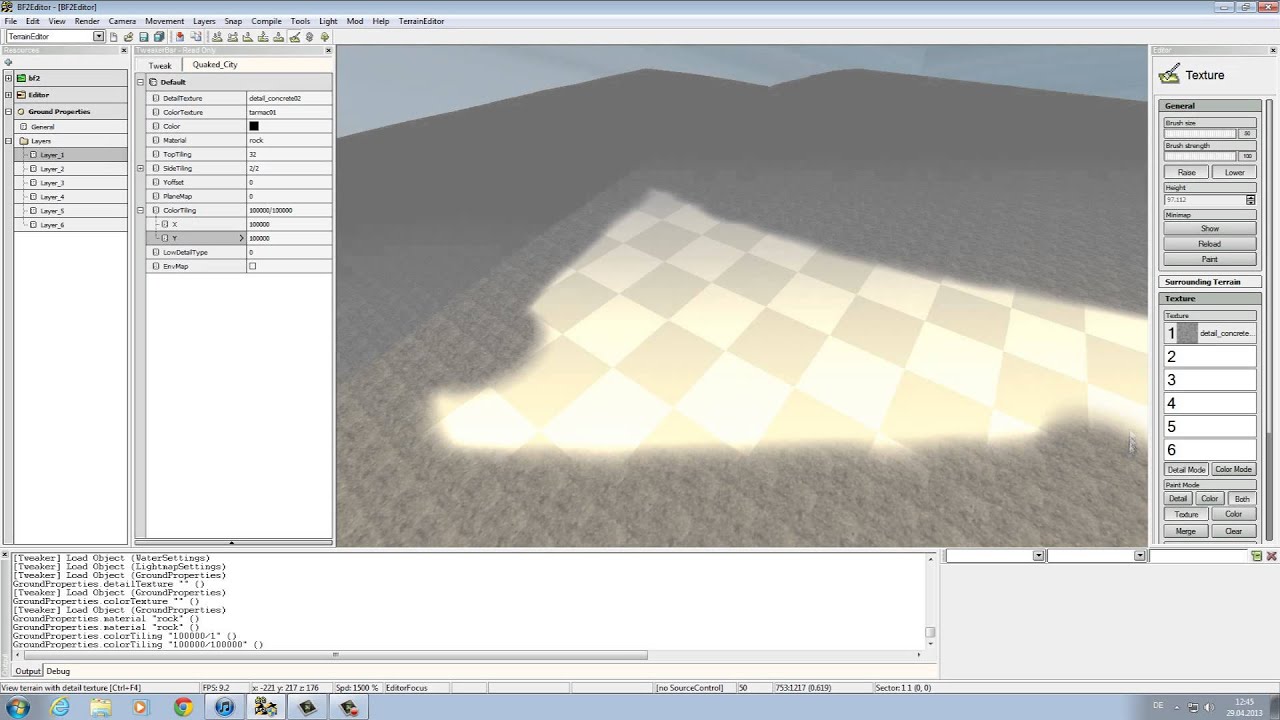Close the TweakerBar panel
This screenshot has width=1280, height=720.
tap(328, 50)
